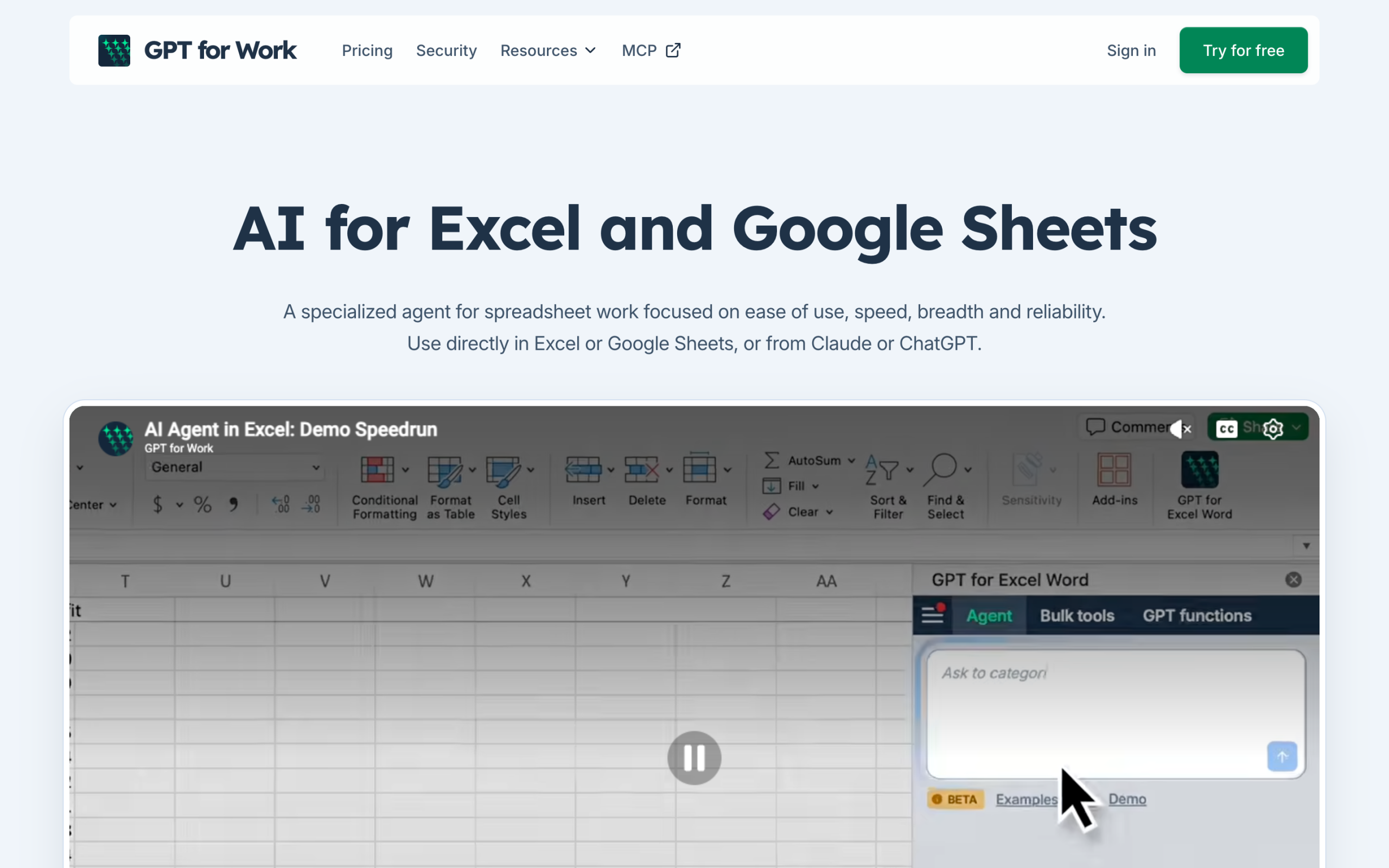Open the General number format dropdown

pos(235,467)
